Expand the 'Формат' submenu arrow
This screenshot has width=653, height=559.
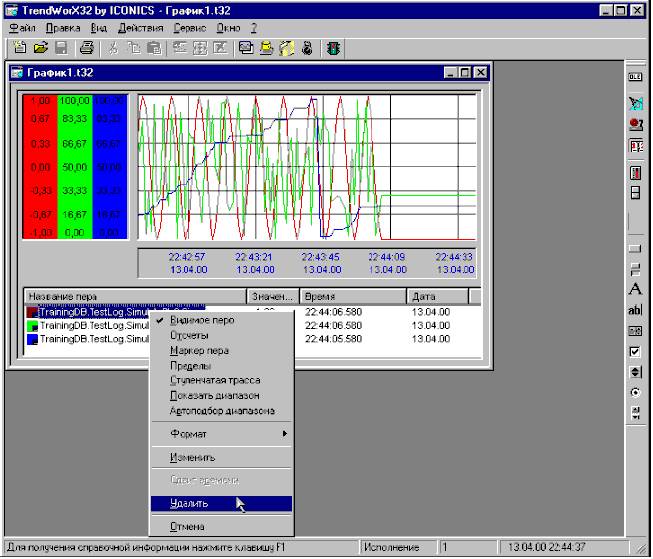pyautogui.click(x=285, y=434)
